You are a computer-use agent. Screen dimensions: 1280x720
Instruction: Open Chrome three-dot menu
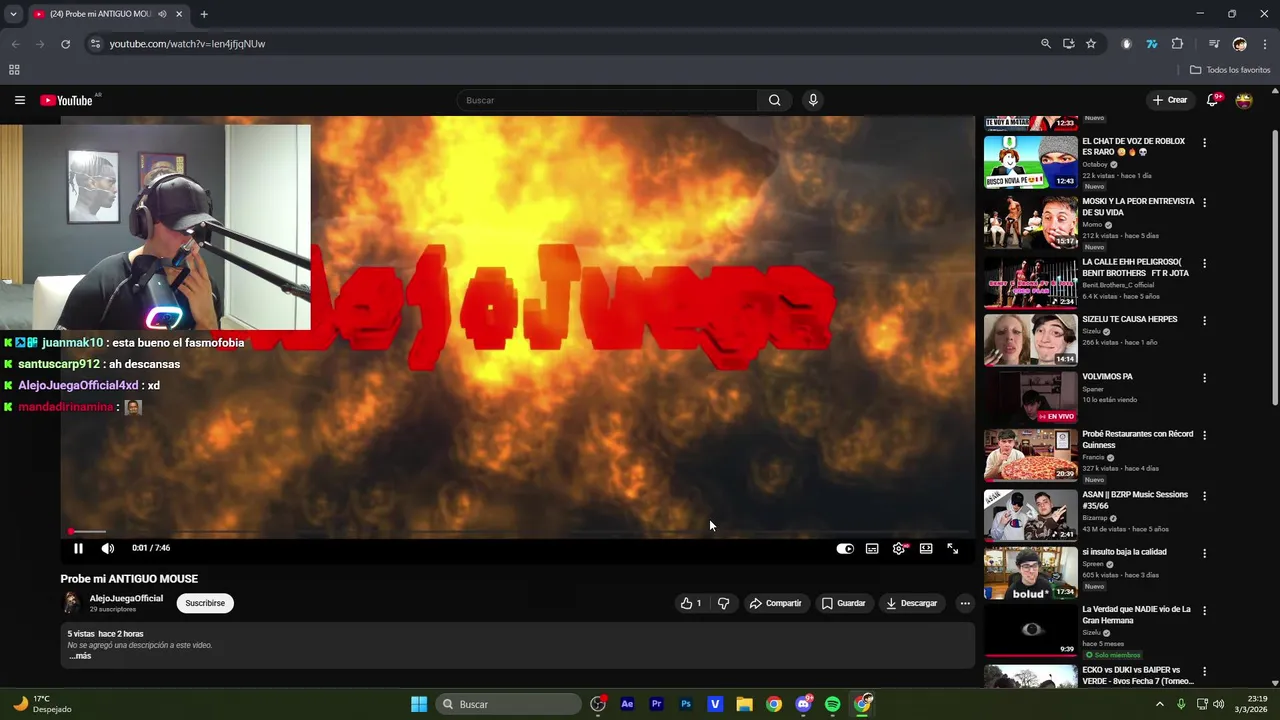(1265, 44)
